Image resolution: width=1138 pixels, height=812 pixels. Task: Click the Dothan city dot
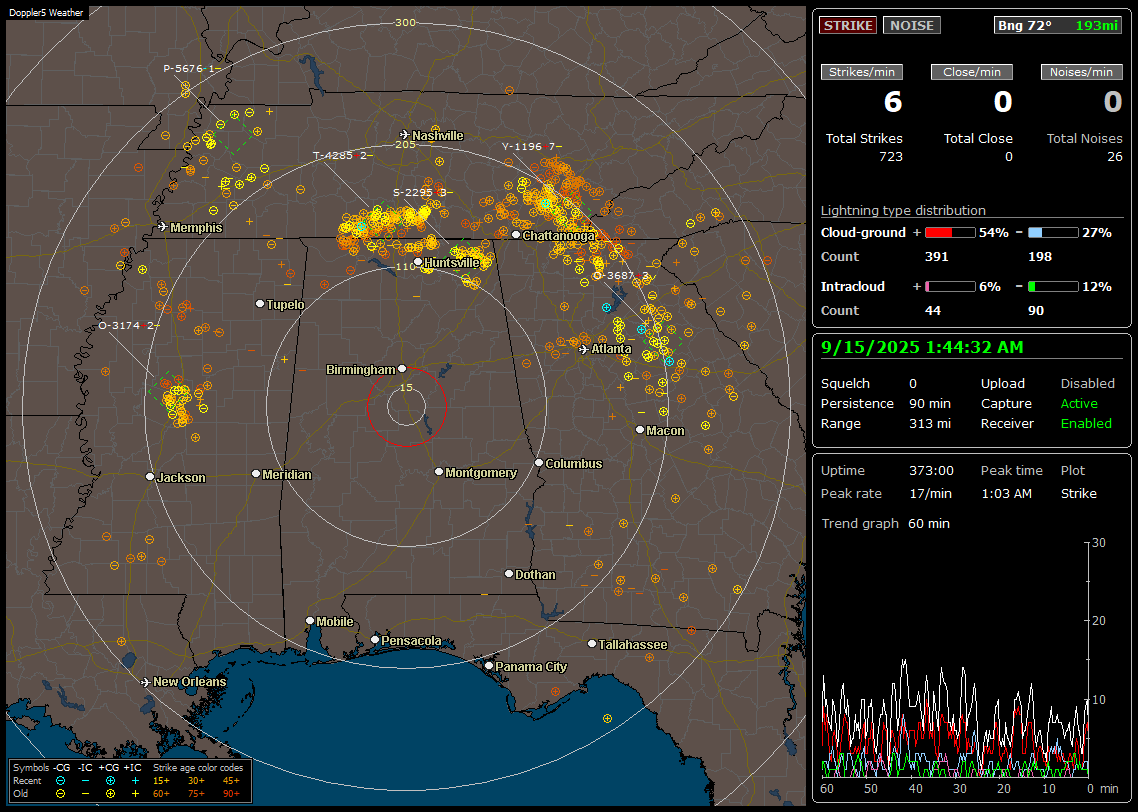point(509,573)
